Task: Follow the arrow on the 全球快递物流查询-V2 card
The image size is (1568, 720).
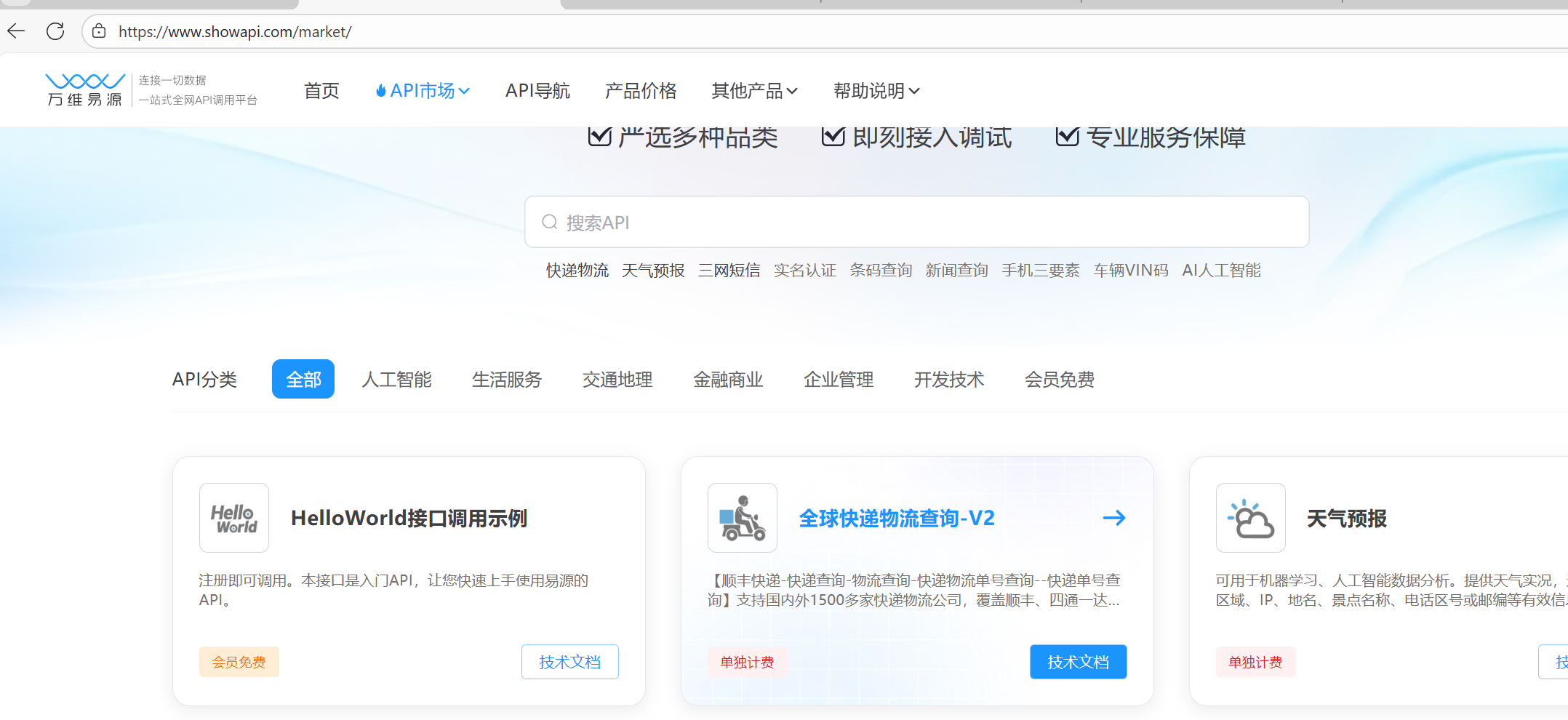Action: pyautogui.click(x=1114, y=518)
